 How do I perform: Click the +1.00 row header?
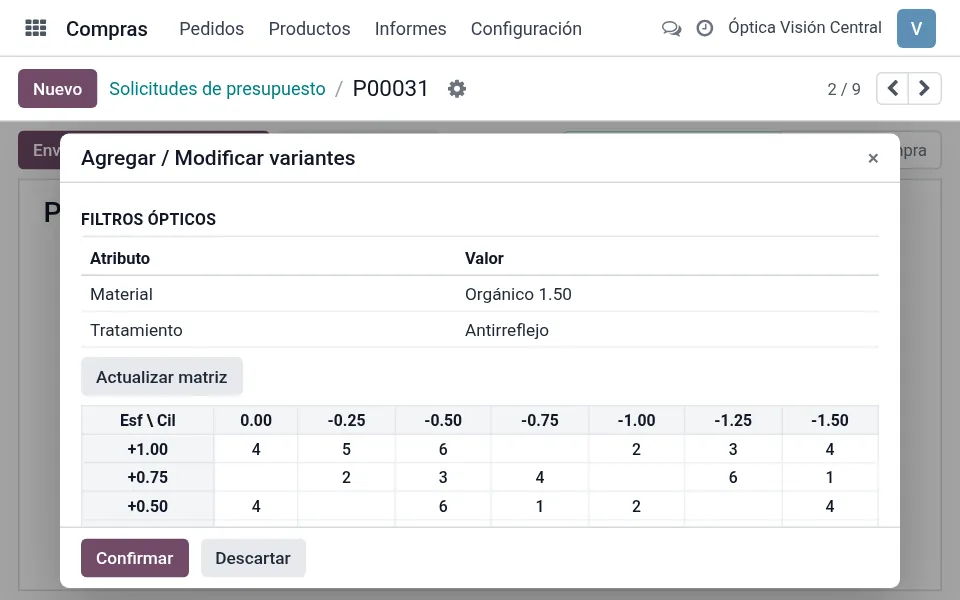point(148,449)
